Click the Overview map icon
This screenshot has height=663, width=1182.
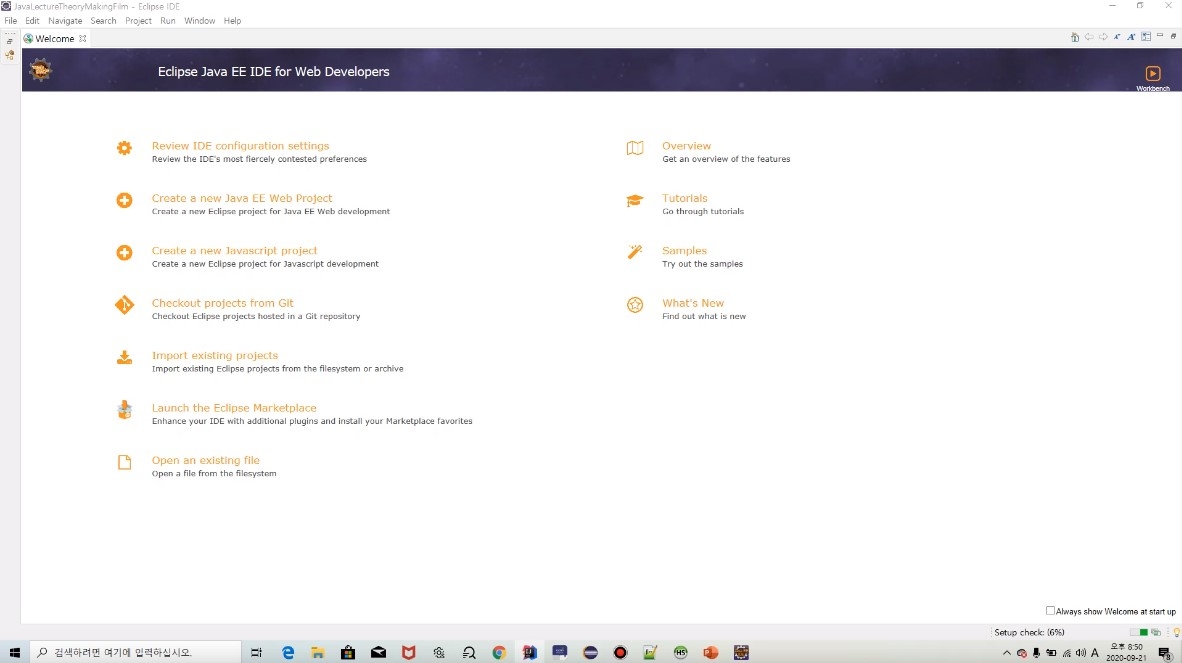click(635, 148)
